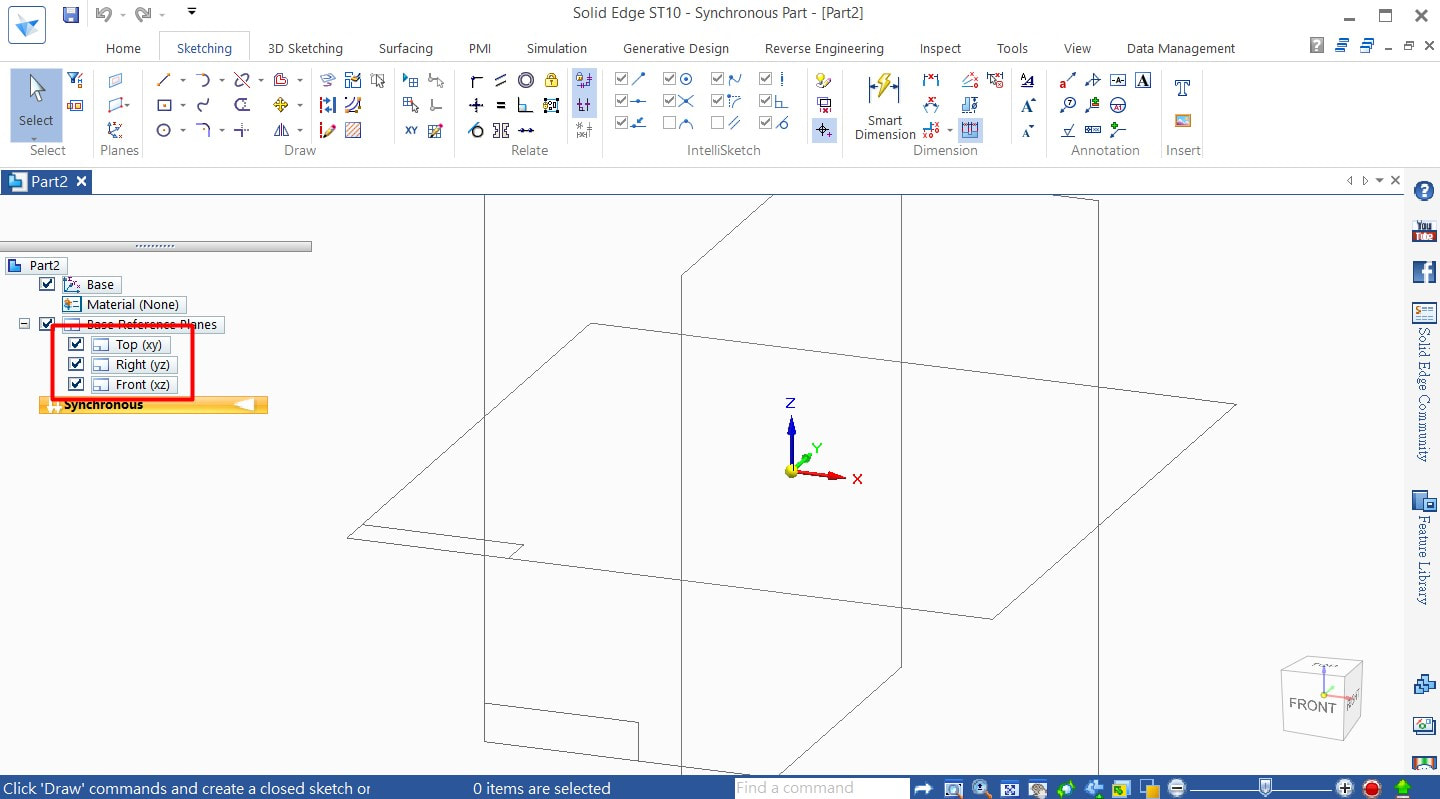This screenshot has width=1440, height=799.
Task: Click the Mirror tool in Draw
Action: (x=281, y=130)
